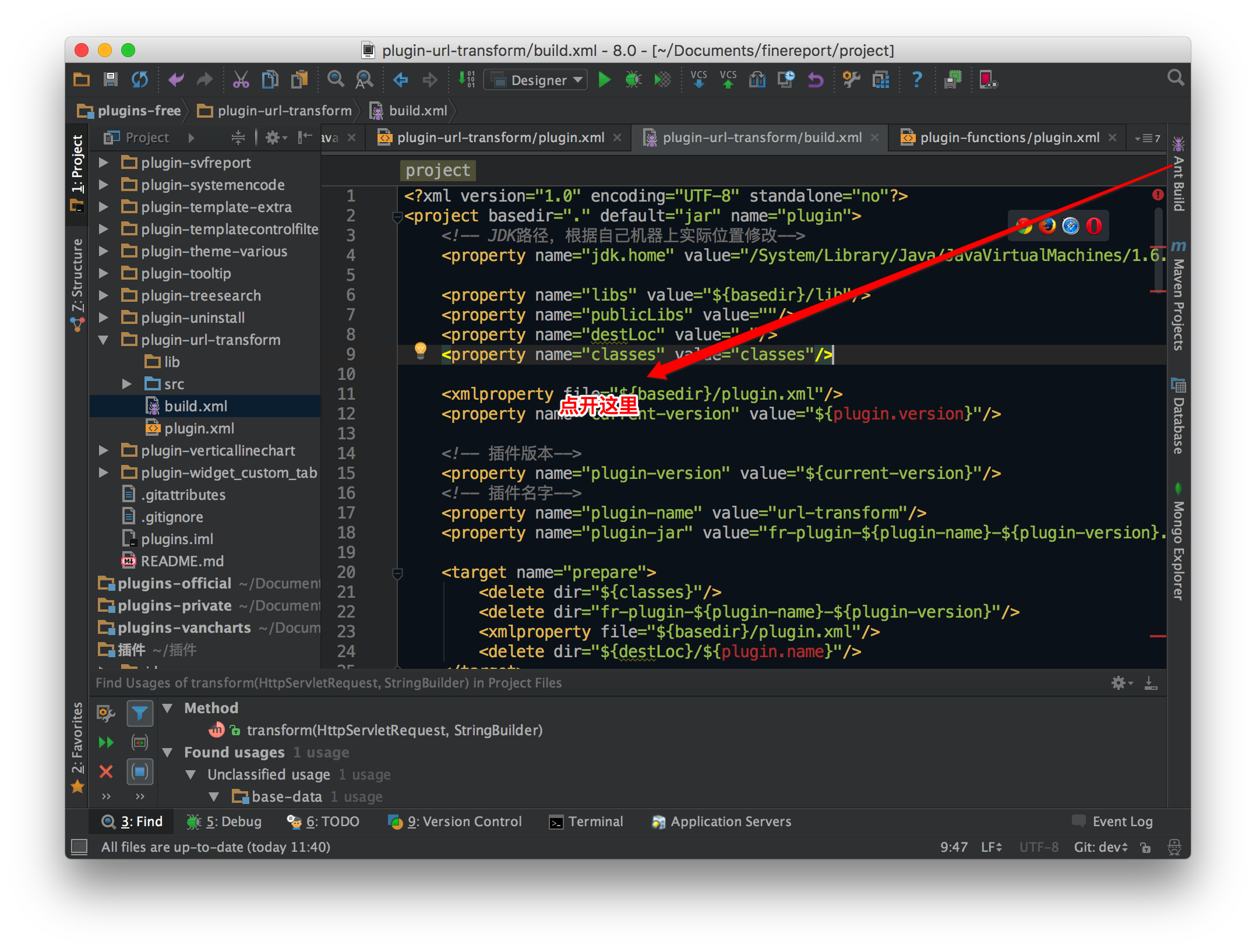Image resolution: width=1256 pixels, height=952 pixels.
Task: Open in Firefox browser icon
Action: click(1047, 226)
